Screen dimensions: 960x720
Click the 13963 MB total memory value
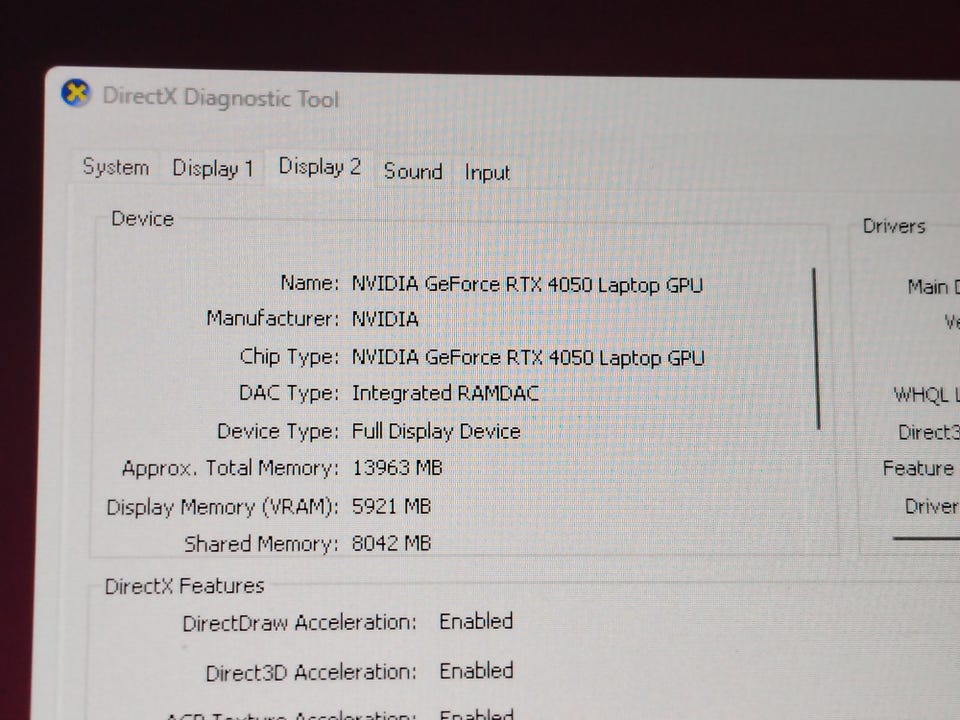pos(397,468)
